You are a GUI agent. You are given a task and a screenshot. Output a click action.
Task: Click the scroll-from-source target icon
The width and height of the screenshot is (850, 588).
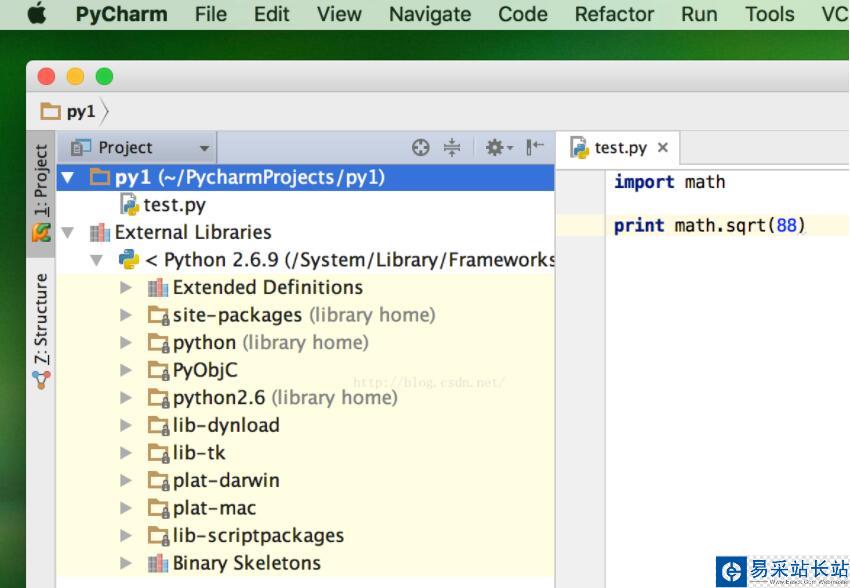pyautogui.click(x=421, y=148)
